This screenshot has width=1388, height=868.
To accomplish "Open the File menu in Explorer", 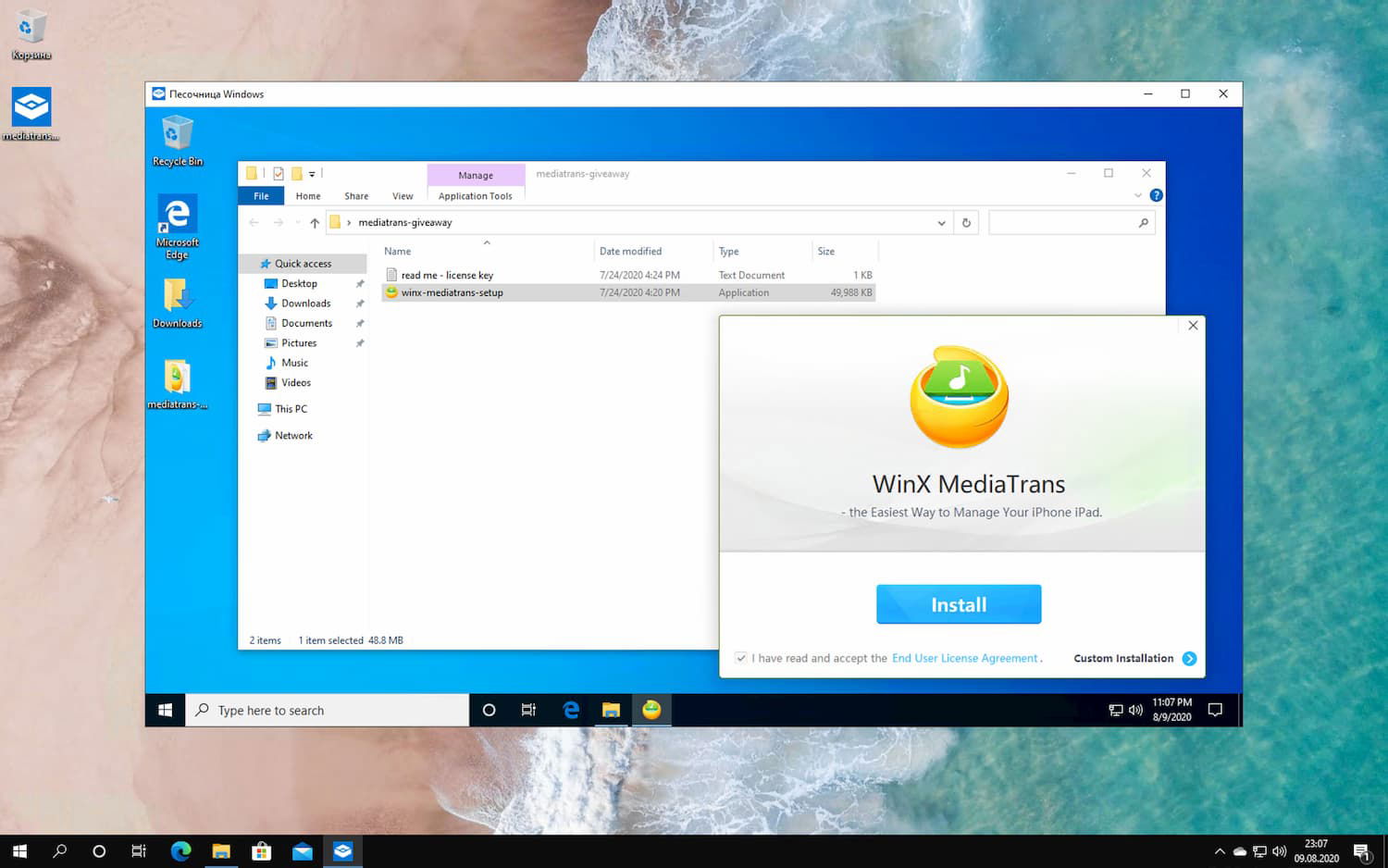I will pos(262,195).
